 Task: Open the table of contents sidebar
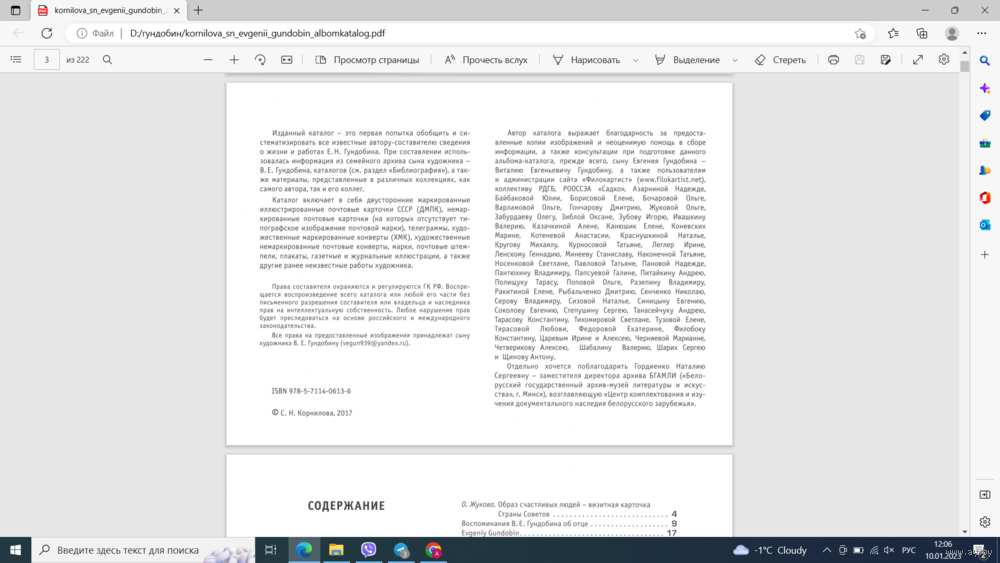[16, 59]
